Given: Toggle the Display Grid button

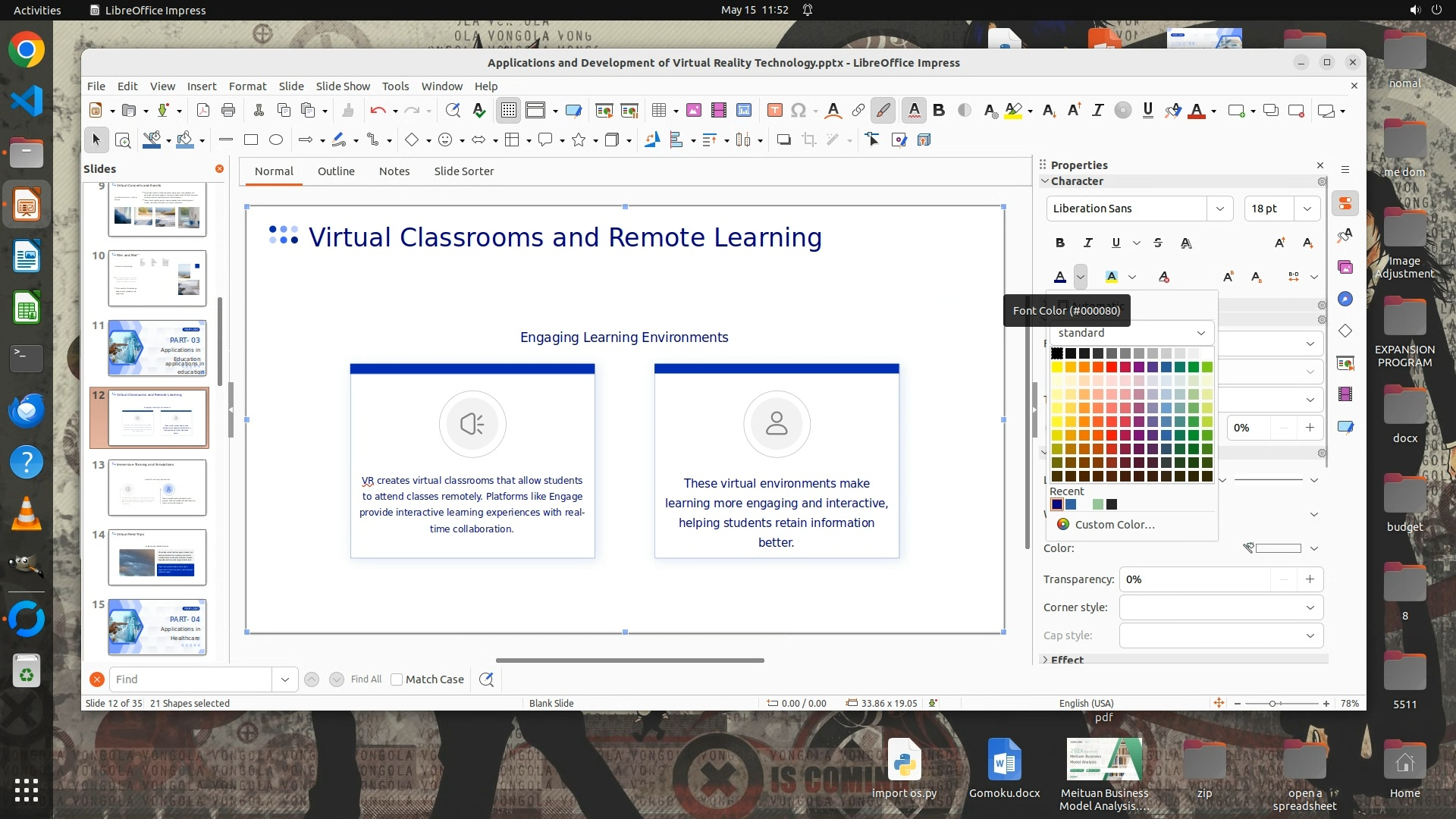Looking at the screenshot, I should point(508,111).
